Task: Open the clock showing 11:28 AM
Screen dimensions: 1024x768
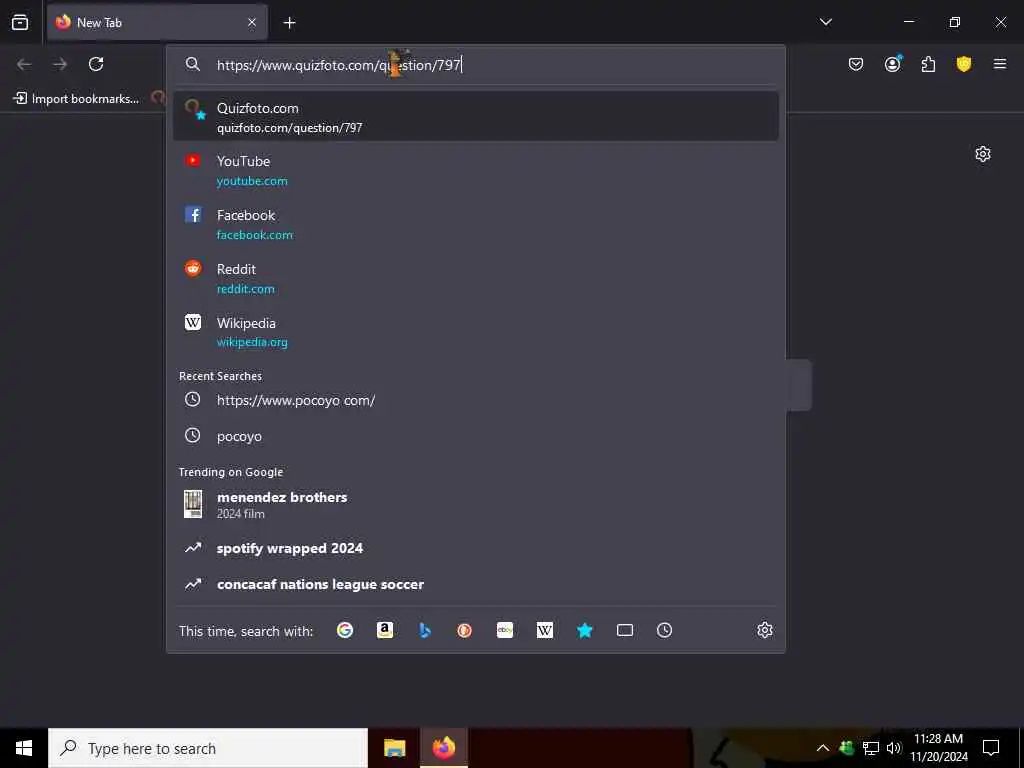Action: [x=938, y=748]
